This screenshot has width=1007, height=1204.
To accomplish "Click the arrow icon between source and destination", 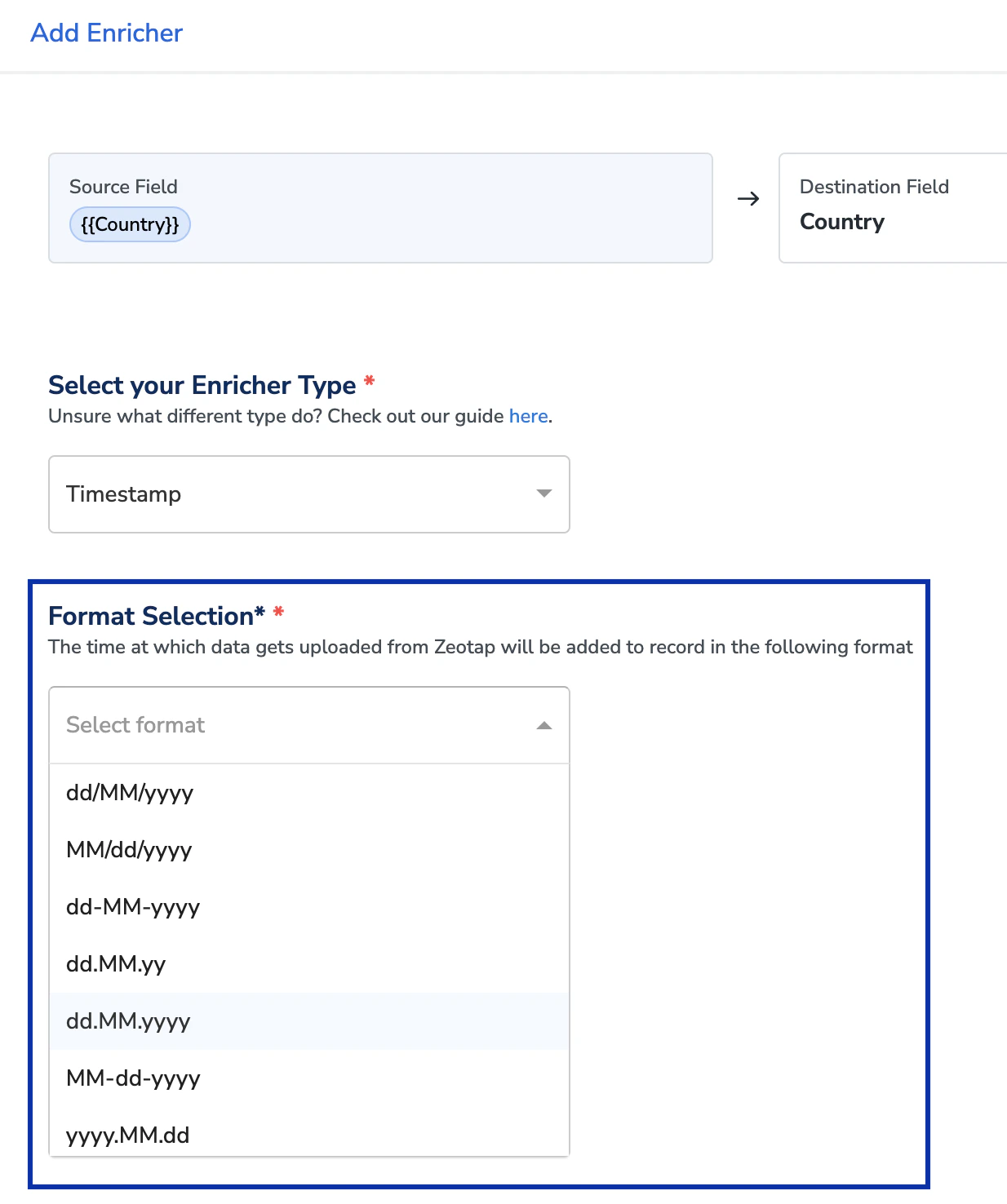I will [x=748, y=199].
